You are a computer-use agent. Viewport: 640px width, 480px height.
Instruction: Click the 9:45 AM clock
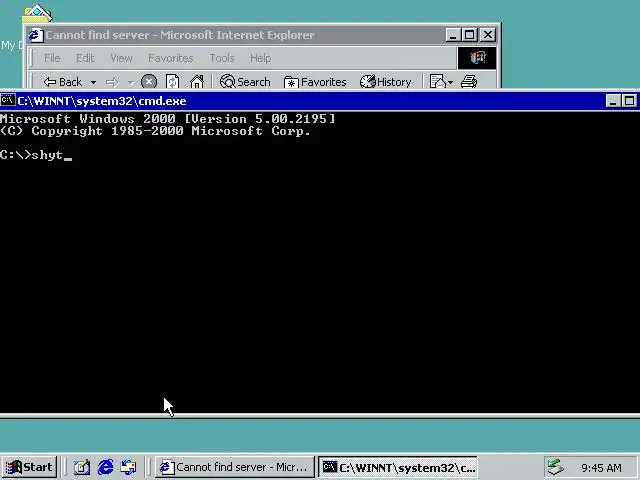click(601, 468)
